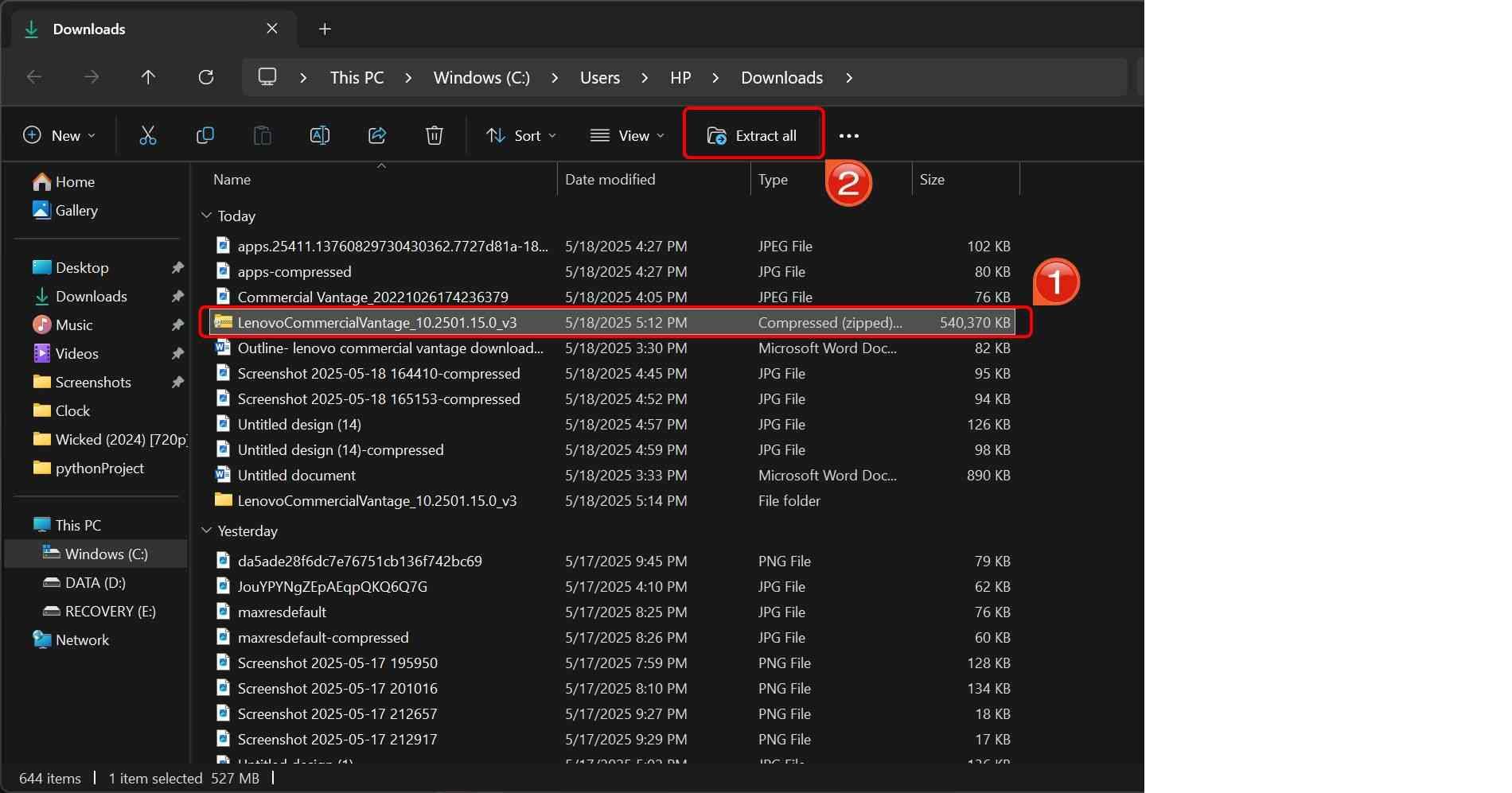Click the Paste icon
1512x793 pixels.
[262, 135]
